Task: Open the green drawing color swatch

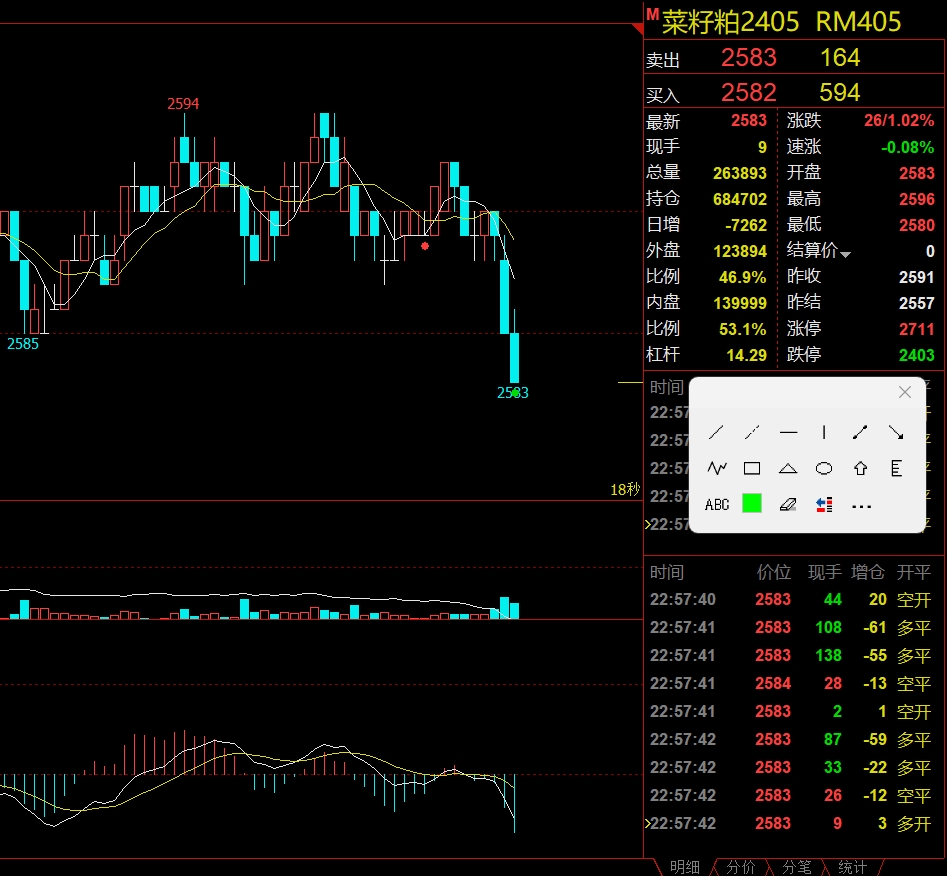Action: [x=752, y=503]
